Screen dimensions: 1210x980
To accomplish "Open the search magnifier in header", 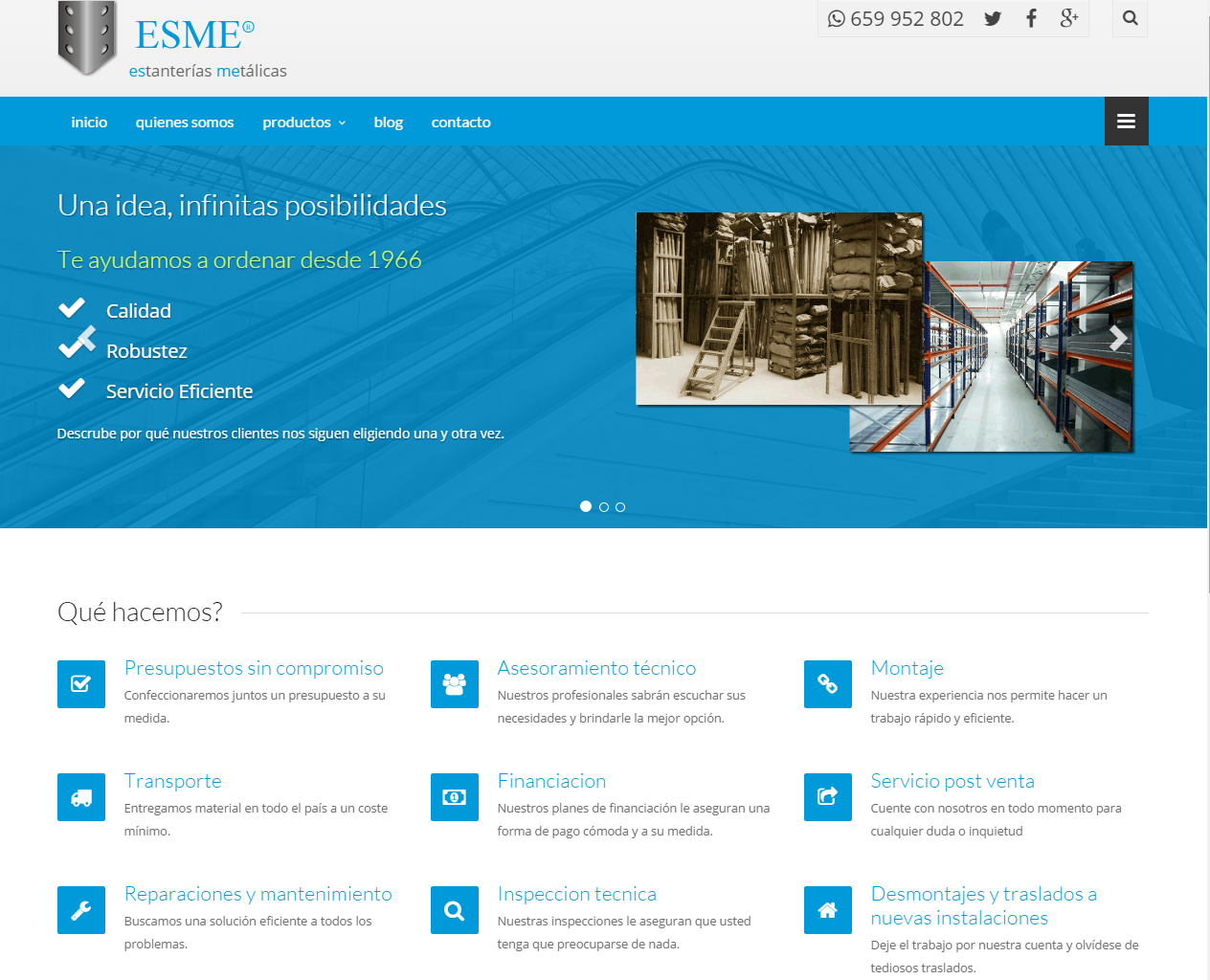I will pos(1131,18).
